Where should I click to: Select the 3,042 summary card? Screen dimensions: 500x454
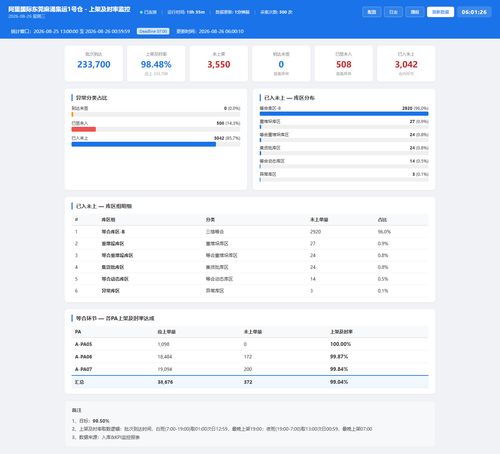[x=406, y=64]
